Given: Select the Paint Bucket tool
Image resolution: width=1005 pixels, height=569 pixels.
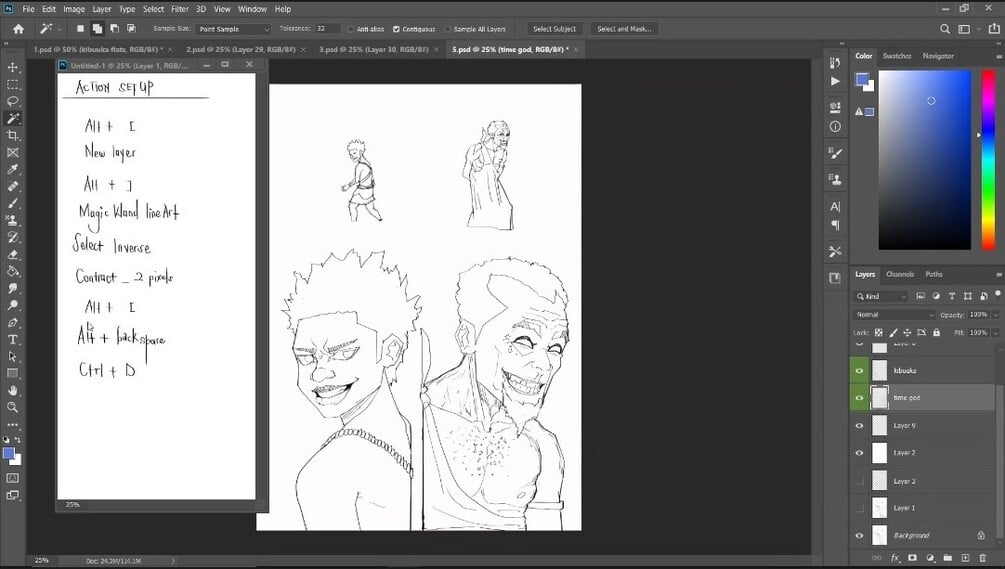Looking at the screenshot, I should [12, 271].
